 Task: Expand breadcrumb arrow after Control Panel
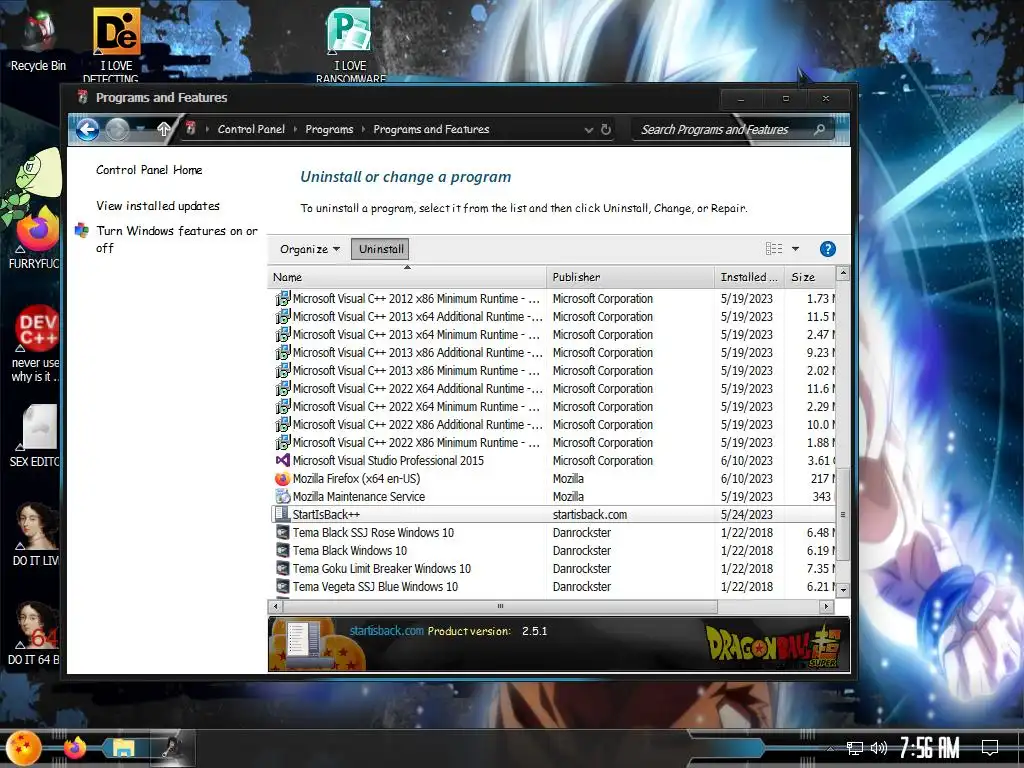[x=295, y=129]
